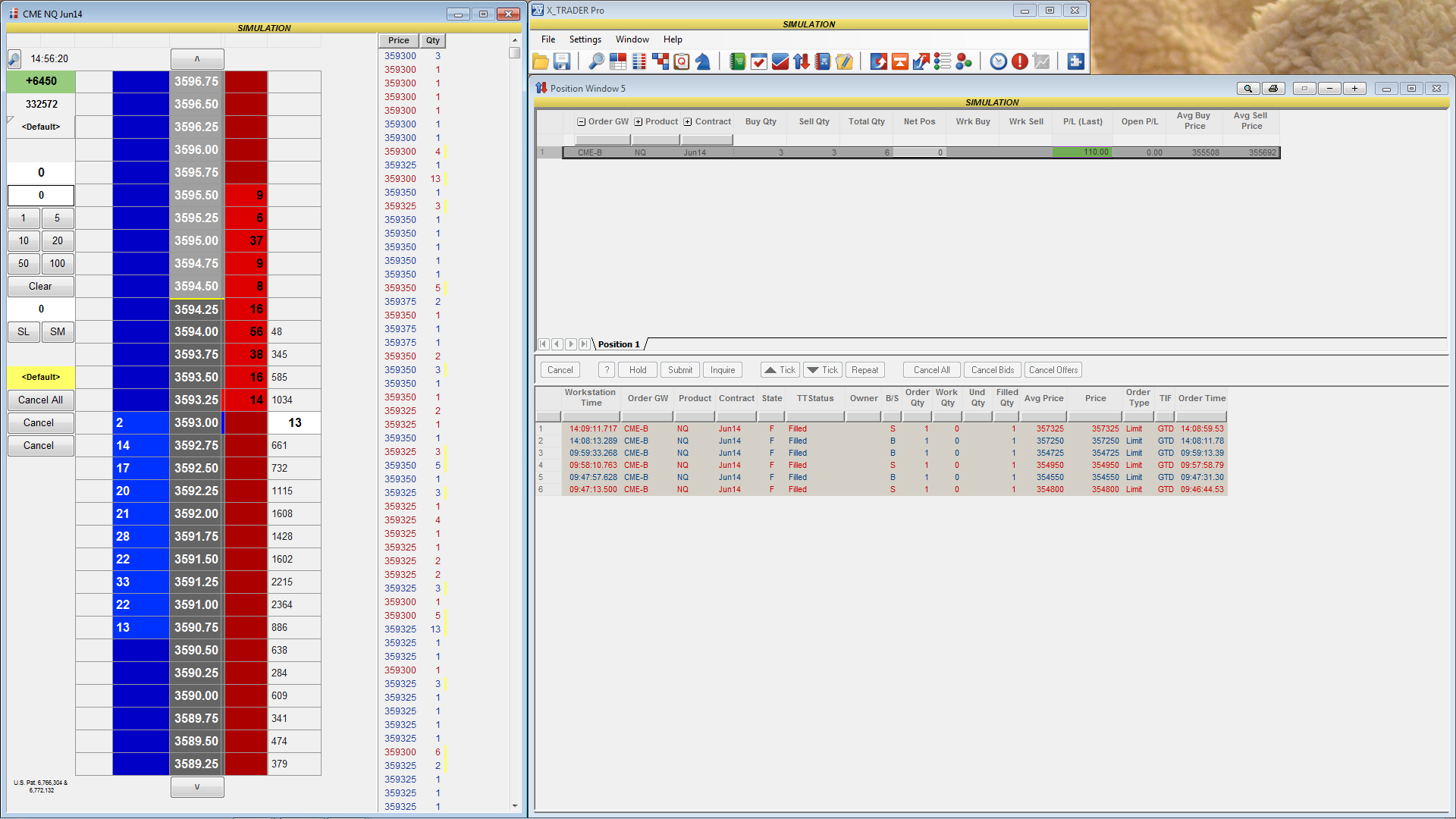Set quantity with the 100 button on the ladder
The width and height of the screenshot is (1456, 819).
click(x=58, y=264)
